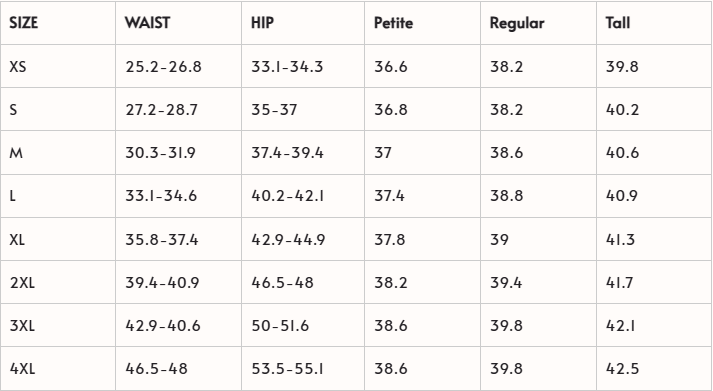Click hip value 35-37
The image size is (713, 391).
[274, 110]
